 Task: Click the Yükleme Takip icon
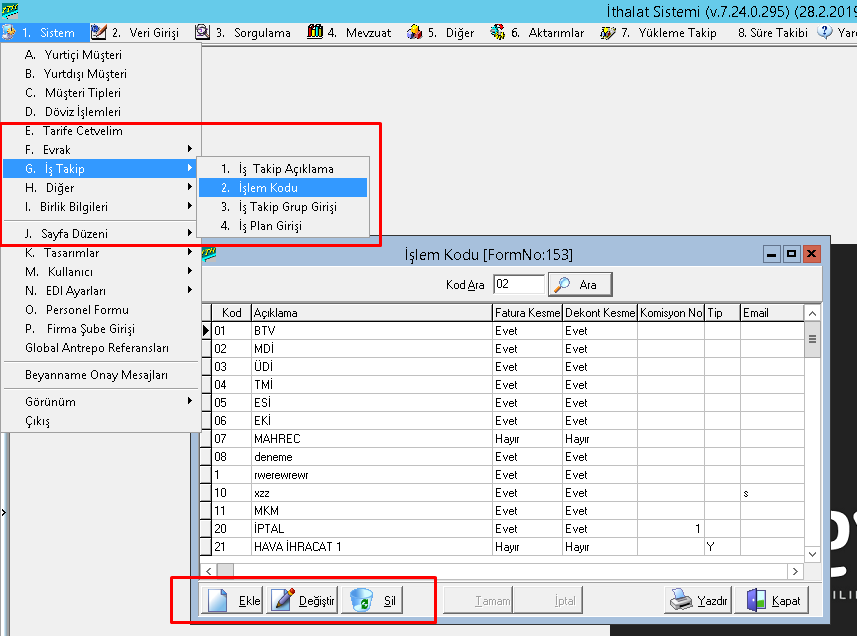coord(608,33)
